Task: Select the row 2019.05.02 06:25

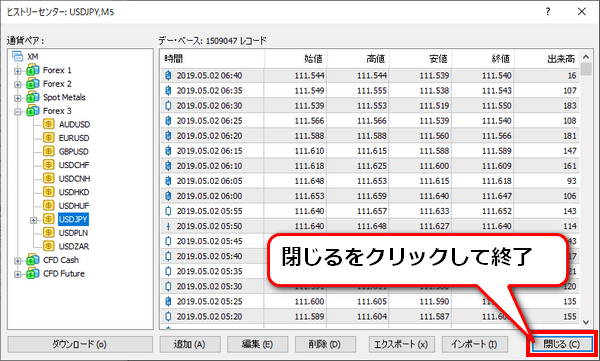Action: pos(370,121)
